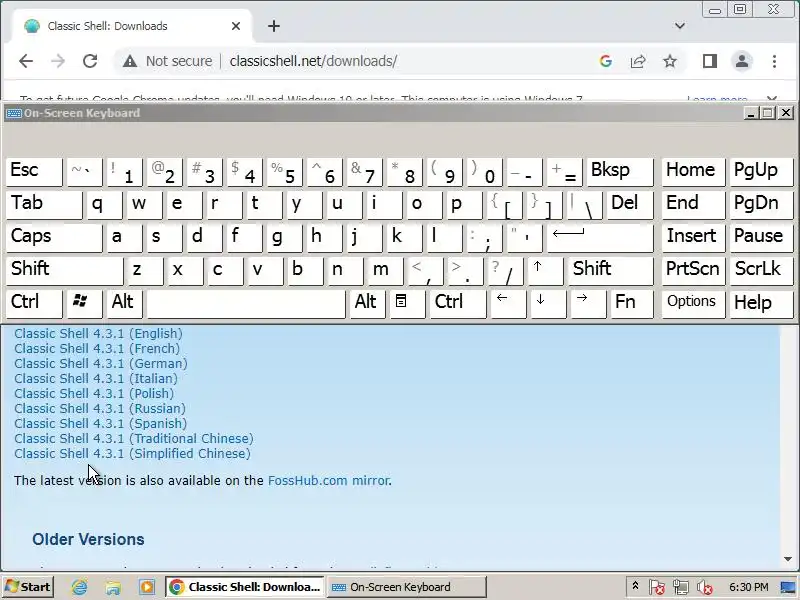Viewport: 800px width, 600px height.
Task: Launch Internet Explorer from the taskbar
Action: click(x=79, y=587)
